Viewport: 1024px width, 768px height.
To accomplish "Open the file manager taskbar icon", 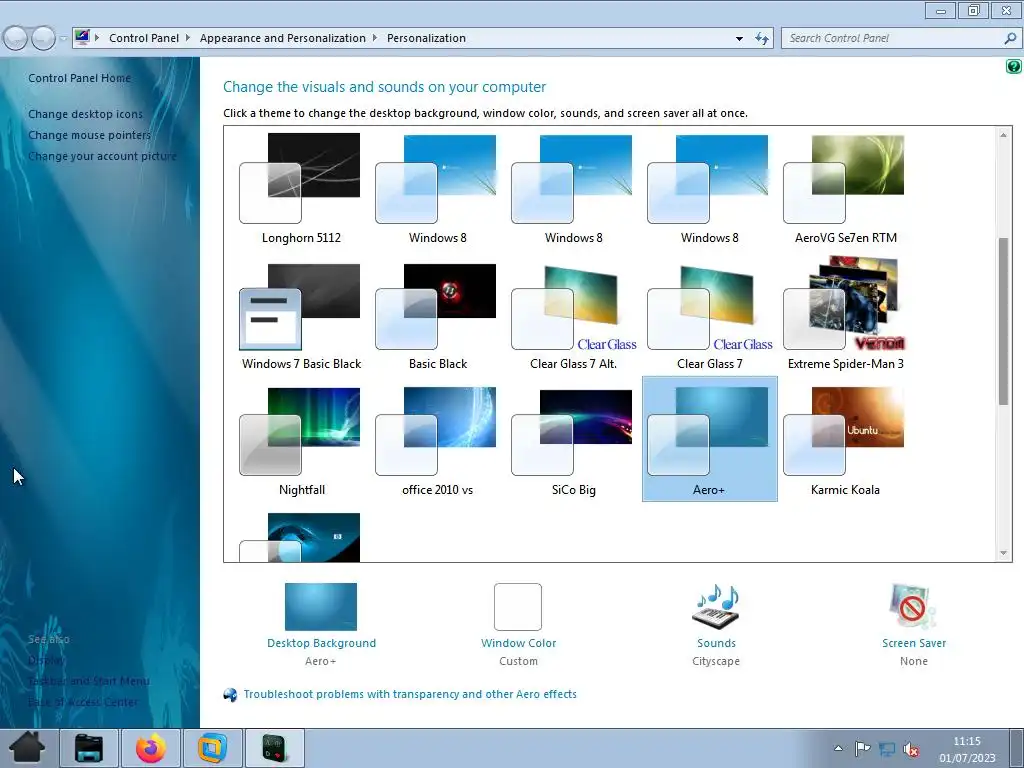I will [x=89, y=748].
